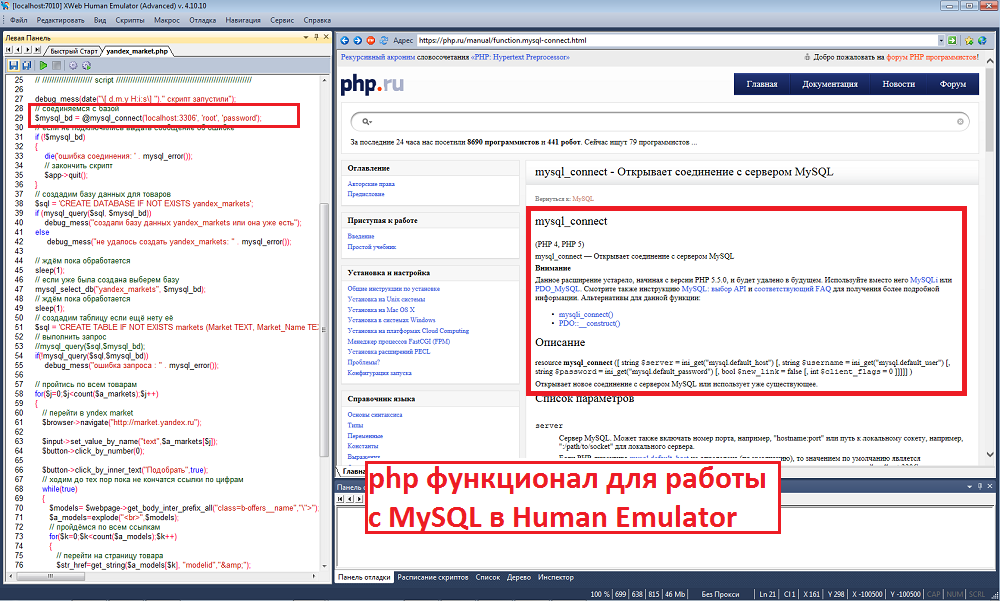Image resolution: width=1000 pixels, height=601 pixels.
Task: Refresh the page with the reload icon
Action: [x=384, y=40]
